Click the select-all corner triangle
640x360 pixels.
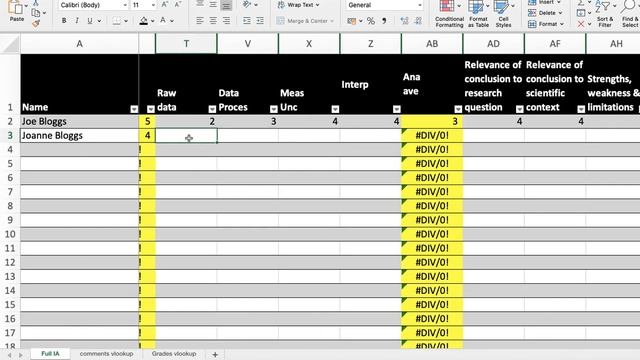click(10, 44)
